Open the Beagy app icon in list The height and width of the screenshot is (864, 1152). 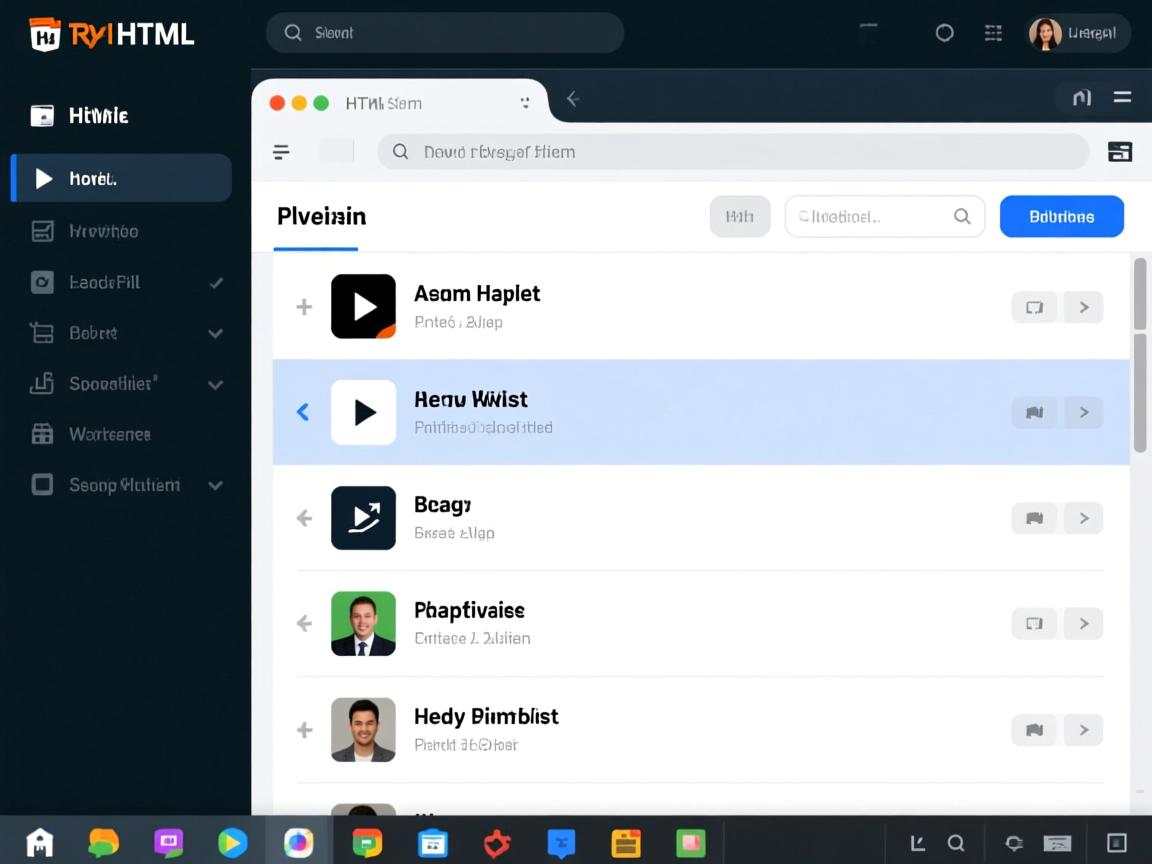[363, 518]
